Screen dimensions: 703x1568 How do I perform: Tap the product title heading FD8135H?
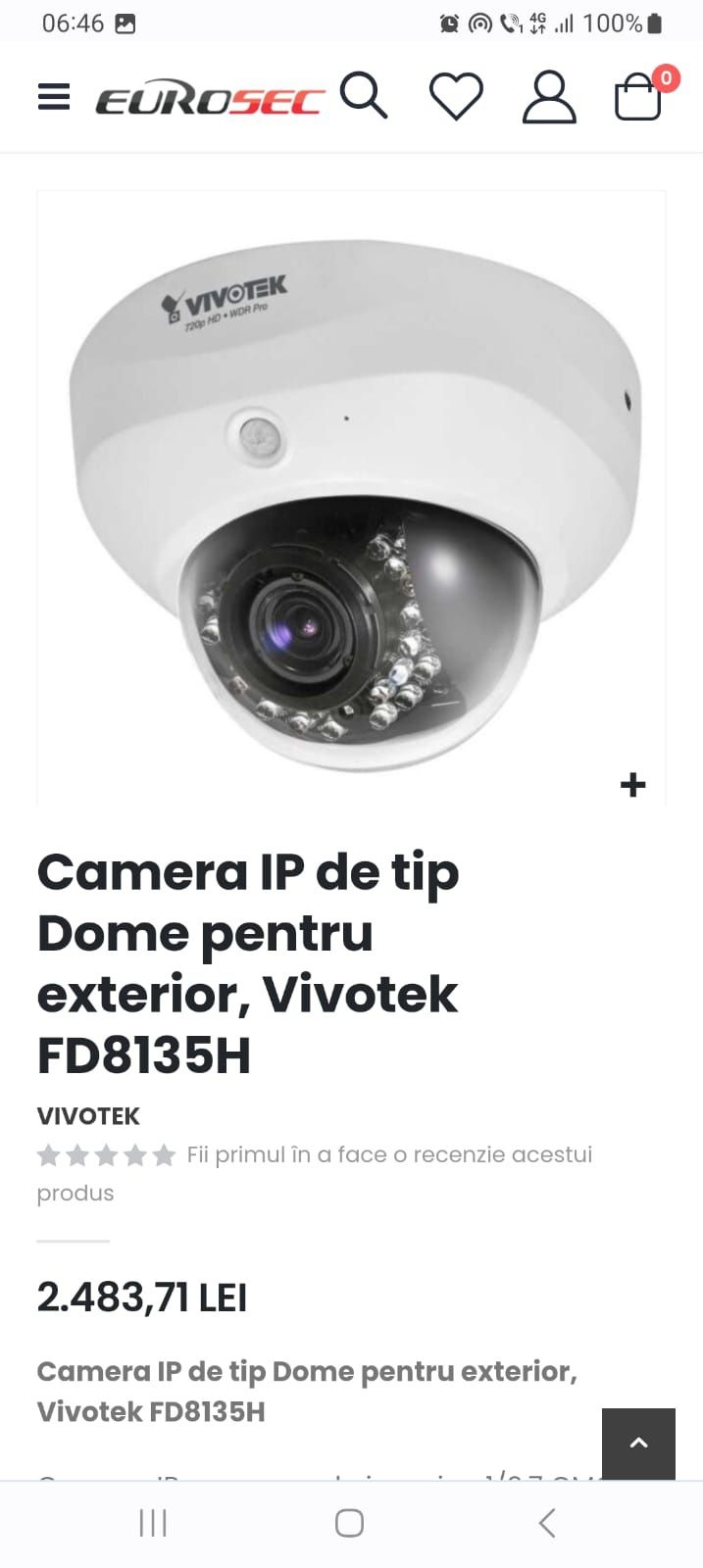[248, 963]
